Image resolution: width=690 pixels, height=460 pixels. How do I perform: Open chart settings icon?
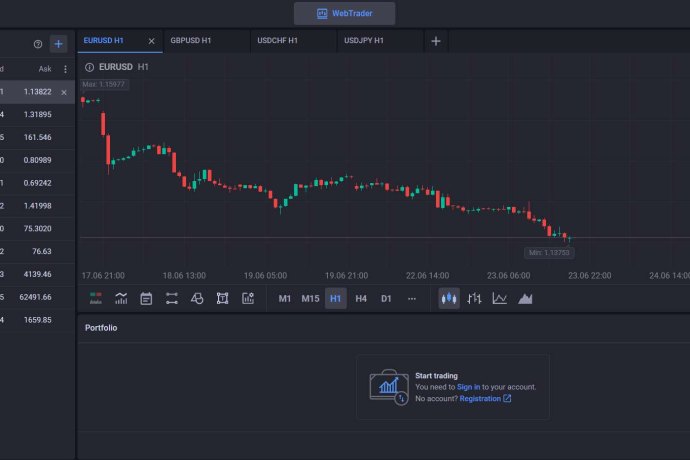coord(248,298)
